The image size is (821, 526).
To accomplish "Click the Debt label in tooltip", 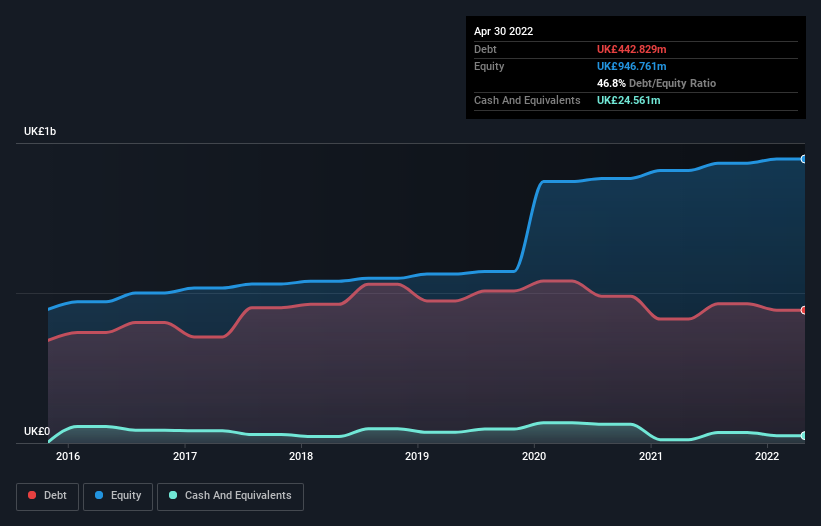I will 485,49.
